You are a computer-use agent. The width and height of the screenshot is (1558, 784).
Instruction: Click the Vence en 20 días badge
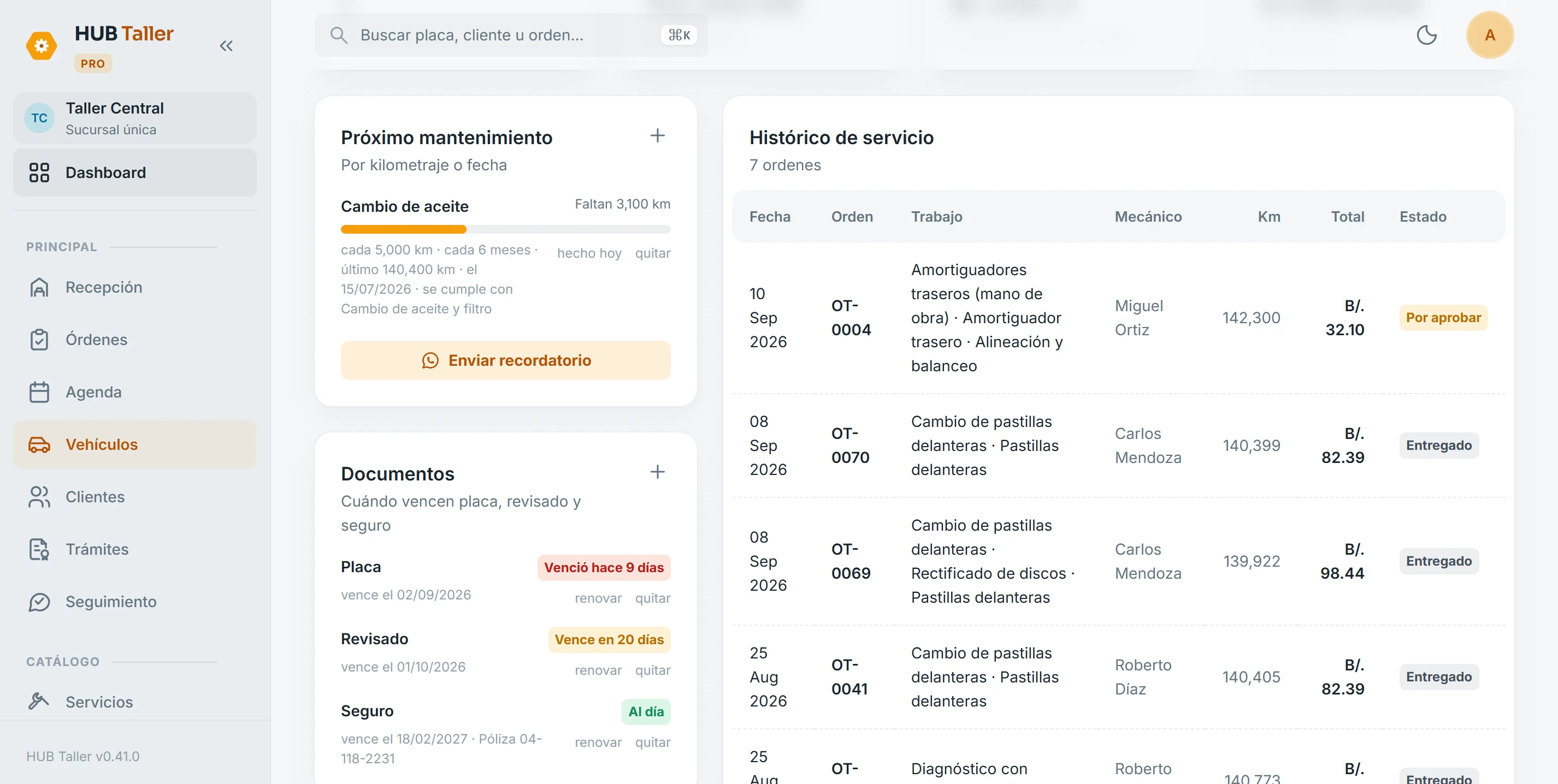pyautogui.click(x=609, y=639)
